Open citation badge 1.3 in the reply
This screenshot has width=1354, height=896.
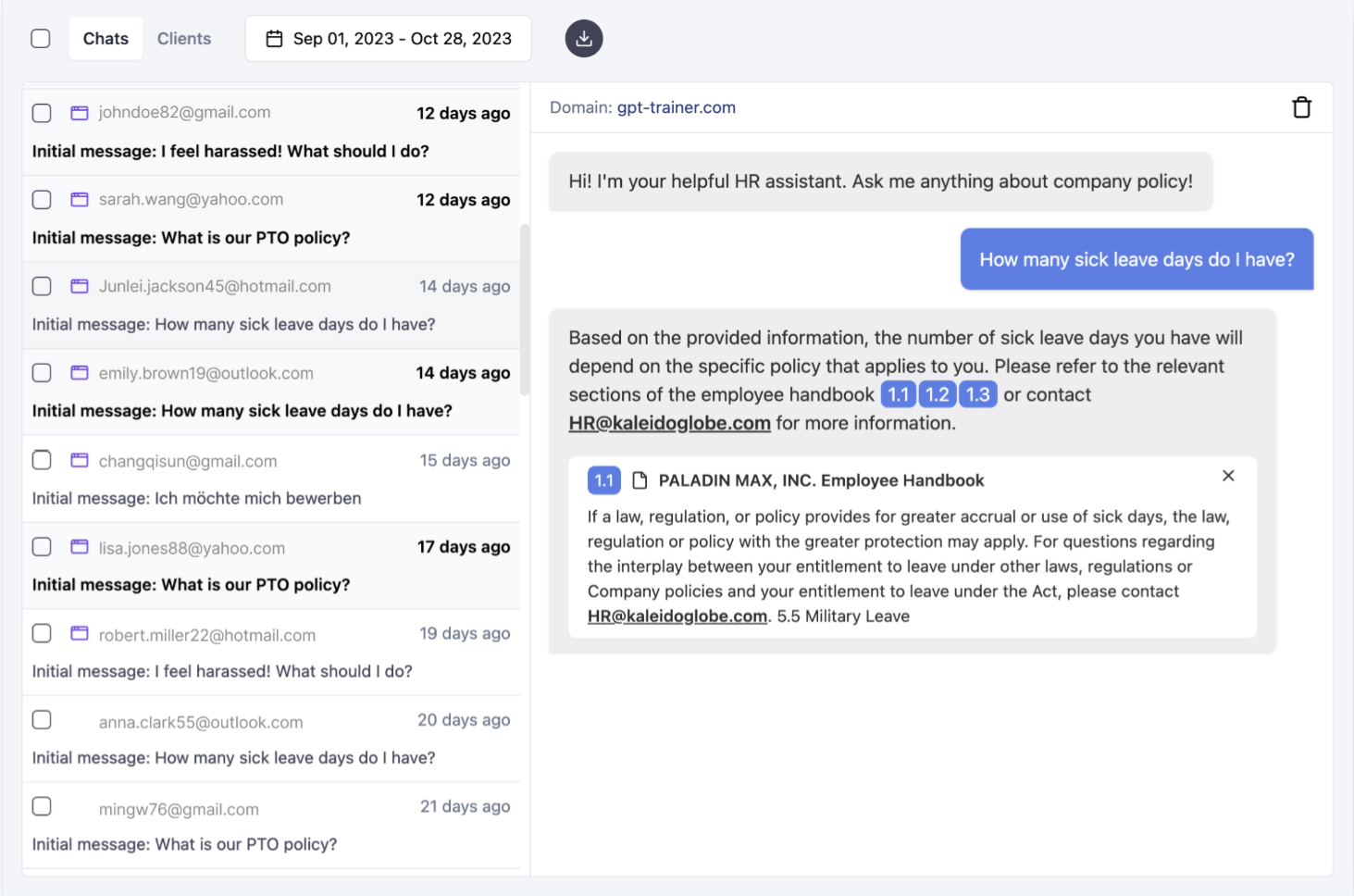[x=978, y=394]
